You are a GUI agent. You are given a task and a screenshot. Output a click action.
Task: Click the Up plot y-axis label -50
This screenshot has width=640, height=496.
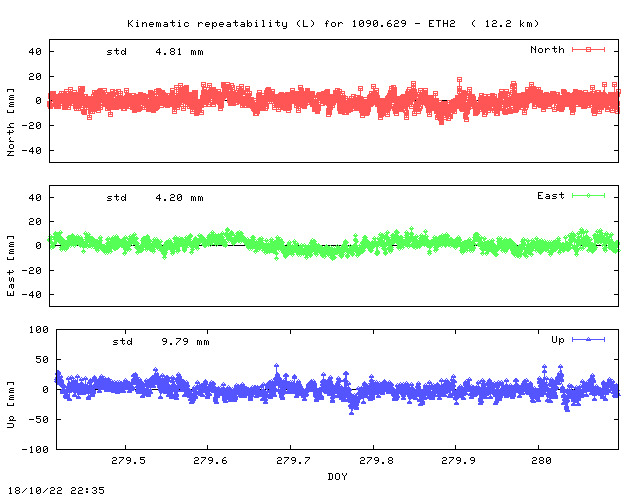pyautogui.click(x=38, y=420)
